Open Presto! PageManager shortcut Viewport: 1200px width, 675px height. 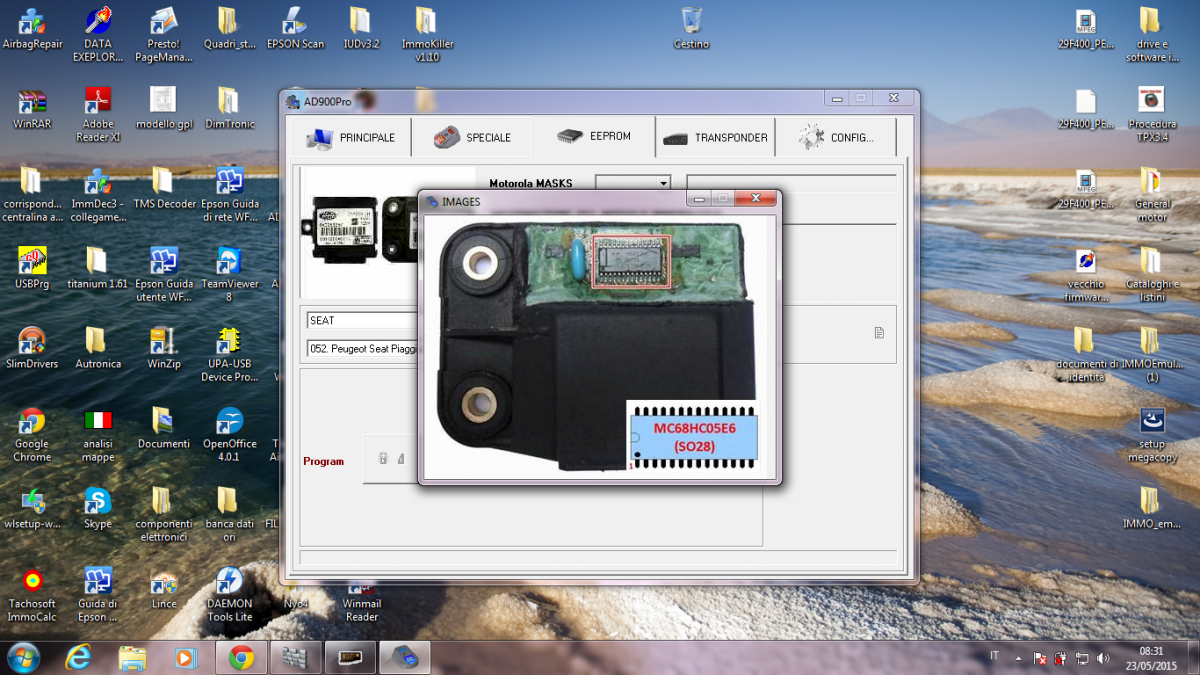click(x=163, y=33)
